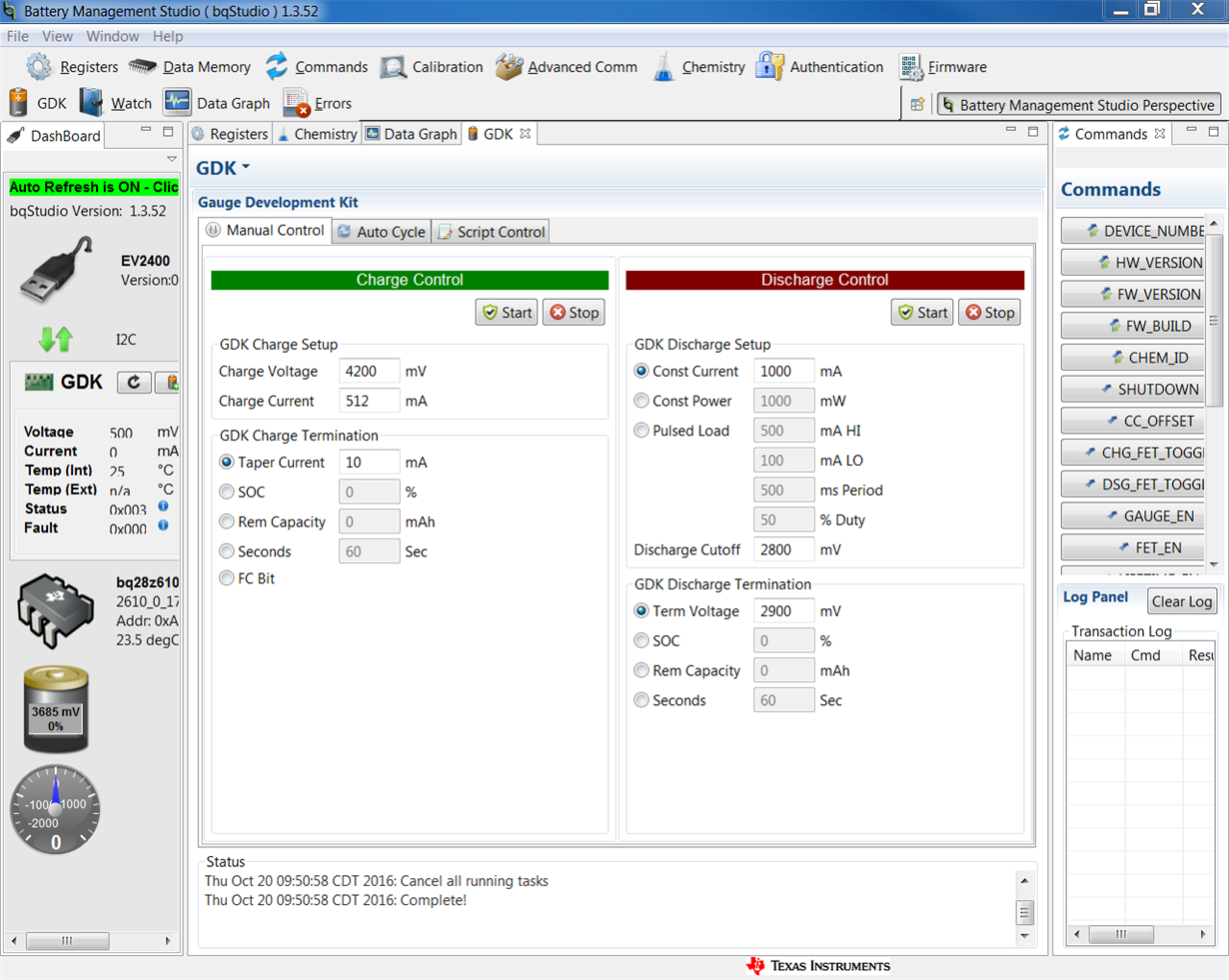Send the SHUTDOWN command
This screenshot has height=980, width=1229.
[1135, 389]
